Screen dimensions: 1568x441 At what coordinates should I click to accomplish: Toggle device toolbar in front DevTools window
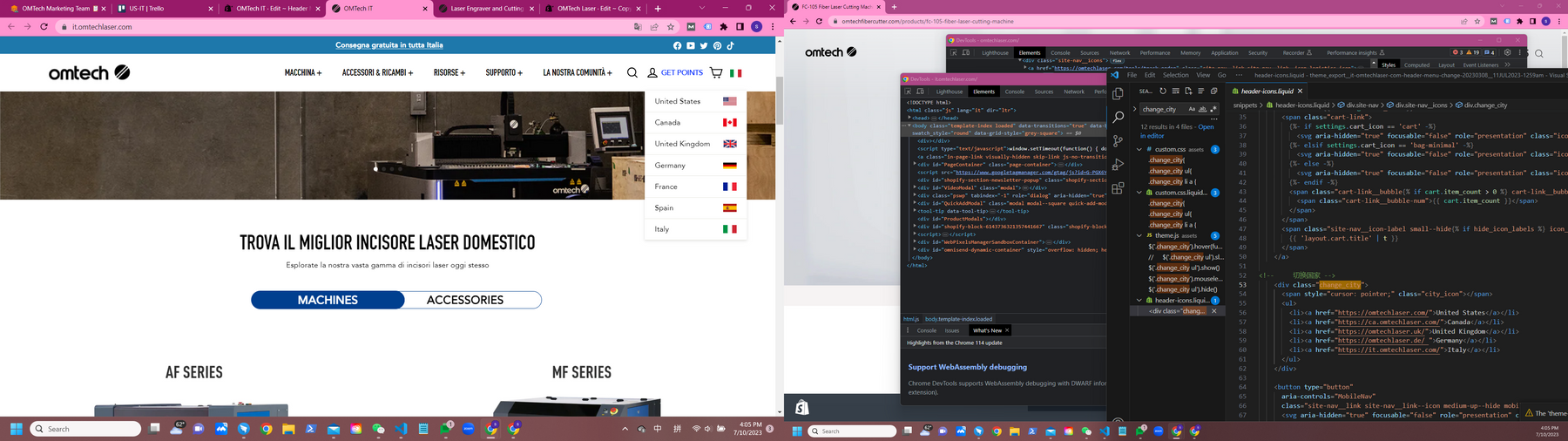(920, 92)
